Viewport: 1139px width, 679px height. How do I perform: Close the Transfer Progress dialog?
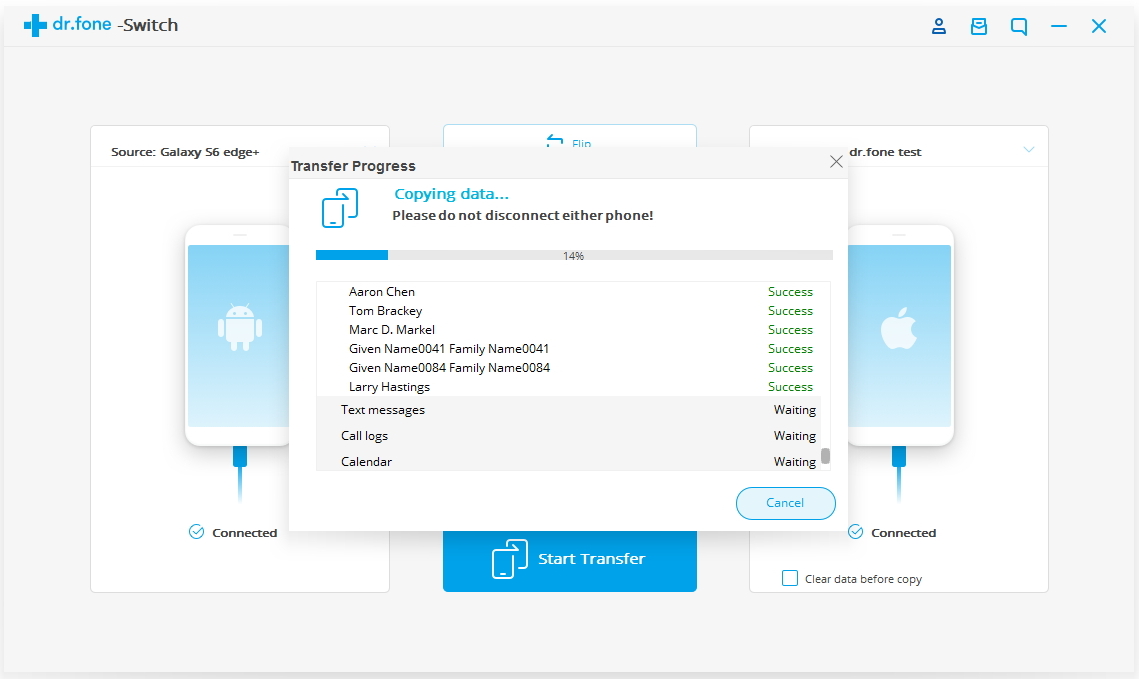(836, 162)
